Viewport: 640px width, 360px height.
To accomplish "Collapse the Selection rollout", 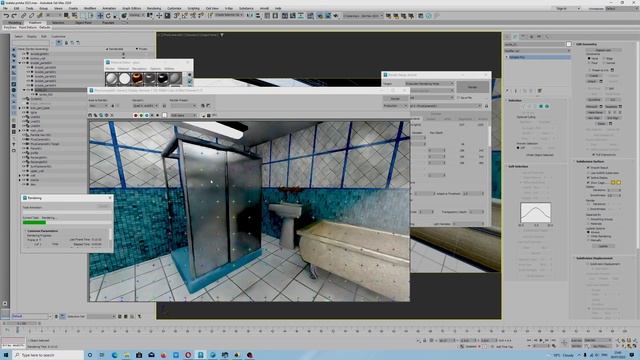I will 515,100.
